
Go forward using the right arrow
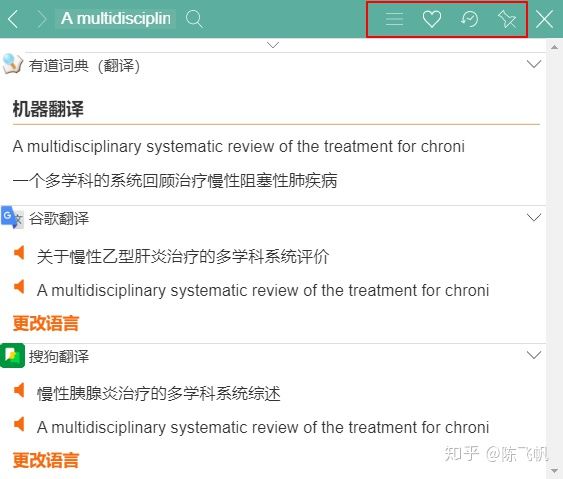click(x=41, y=19)
